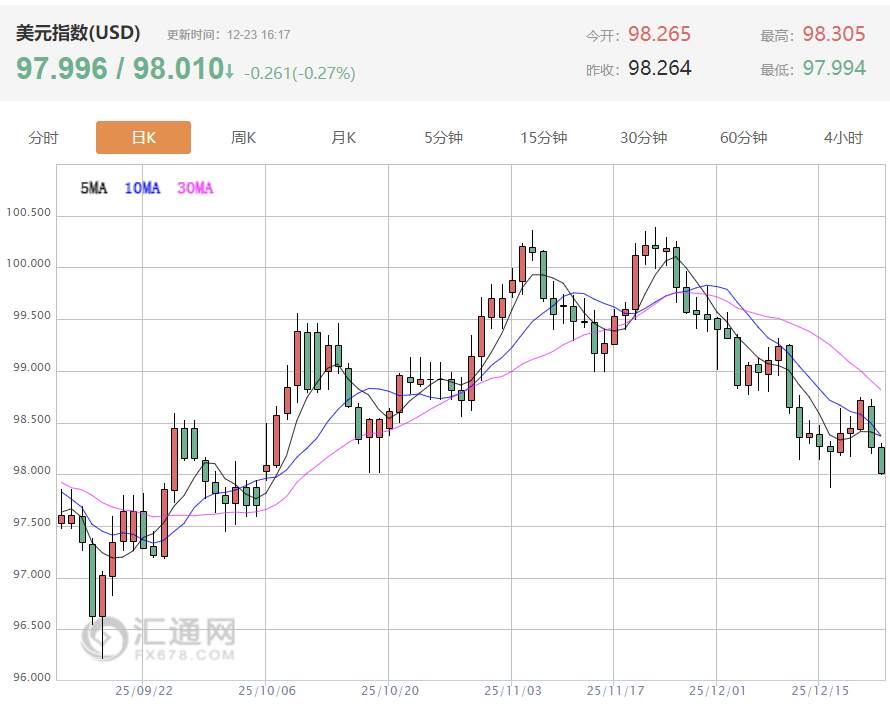Switch to the 月K monthly tab
The height and width of the screenshot is (704, 890).
pyautogui.click(x=343, y=138)
